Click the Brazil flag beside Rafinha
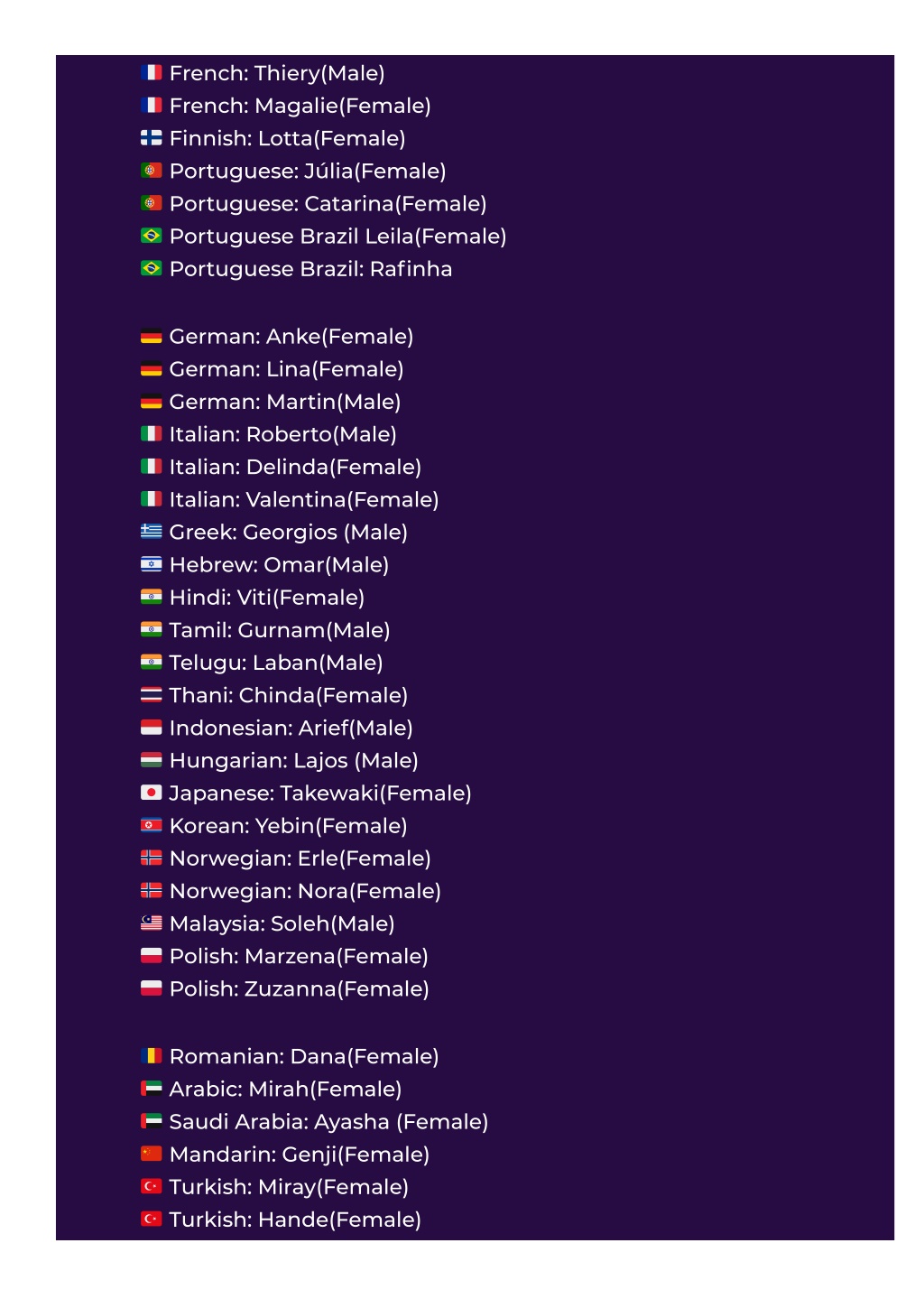 (x=151, y=268)
